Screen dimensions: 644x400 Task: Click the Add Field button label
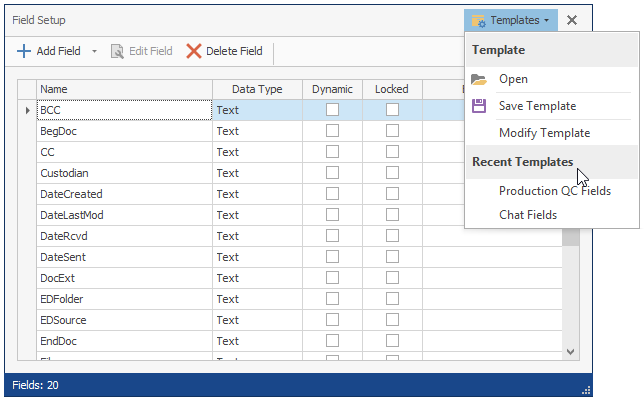click(58, 51)
